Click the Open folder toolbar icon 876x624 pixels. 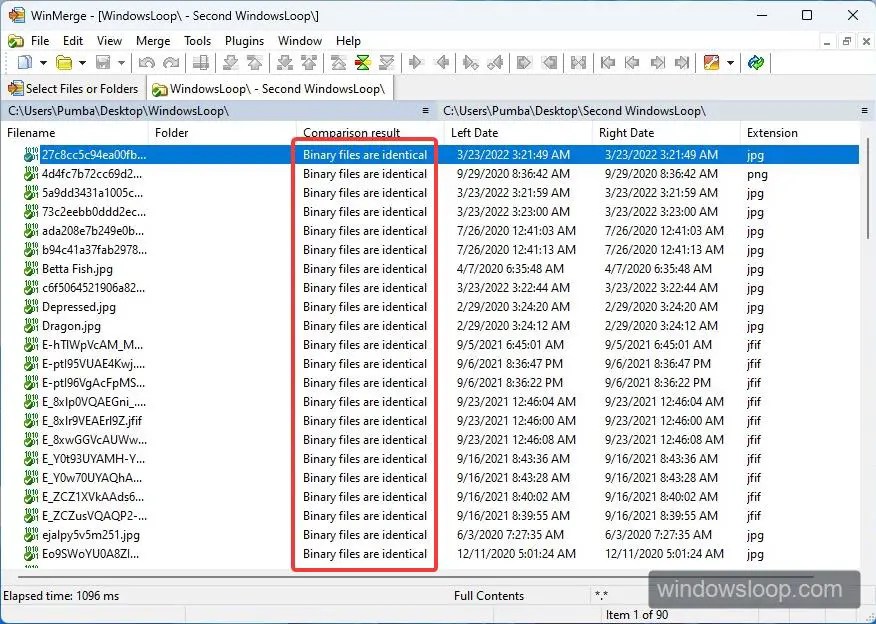pyautogui.click(x=63, y=63)
